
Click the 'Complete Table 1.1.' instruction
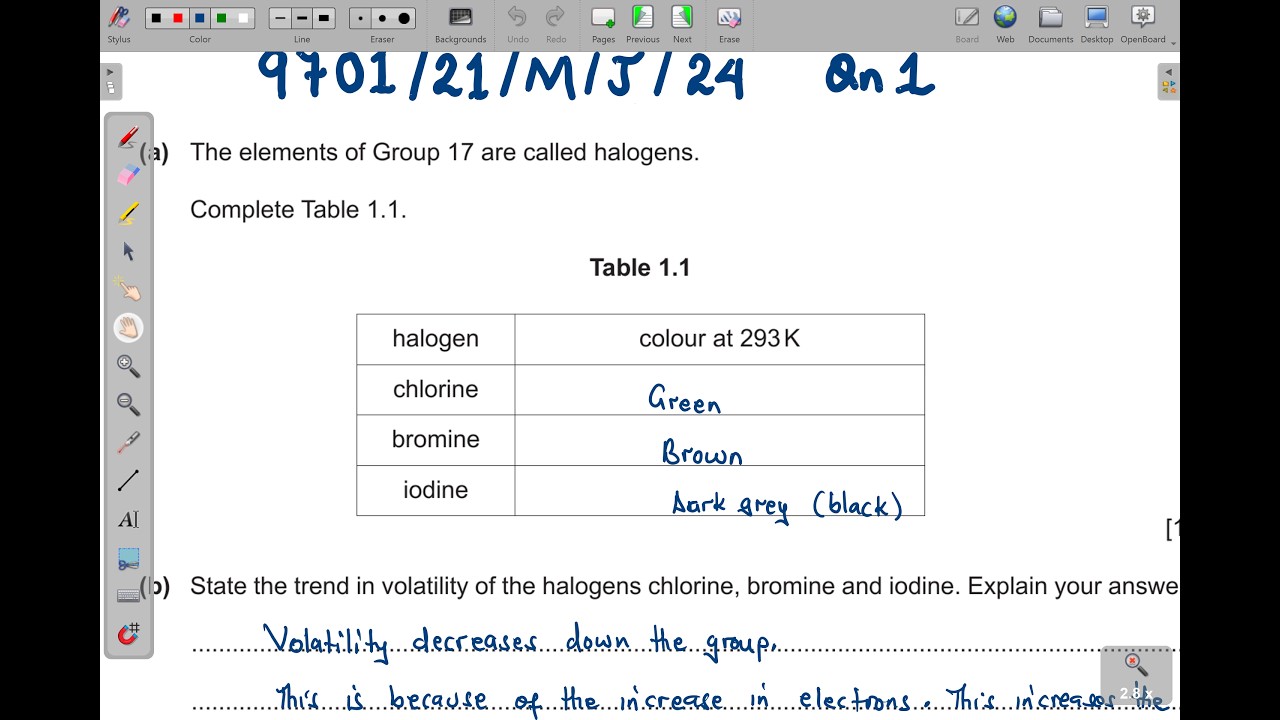(x=298, y=210)
